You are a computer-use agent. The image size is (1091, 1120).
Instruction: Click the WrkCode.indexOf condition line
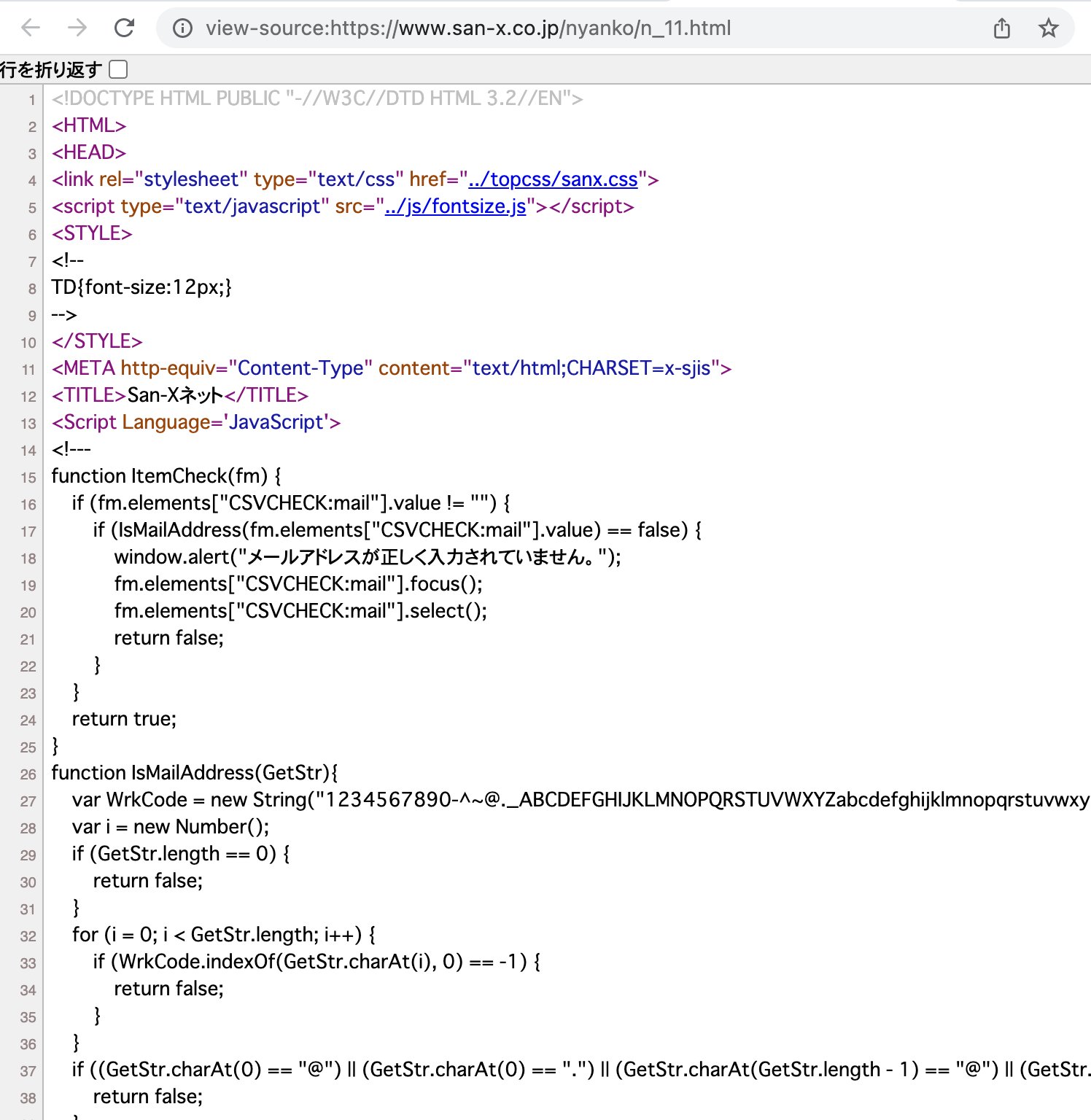click(317, 962)
